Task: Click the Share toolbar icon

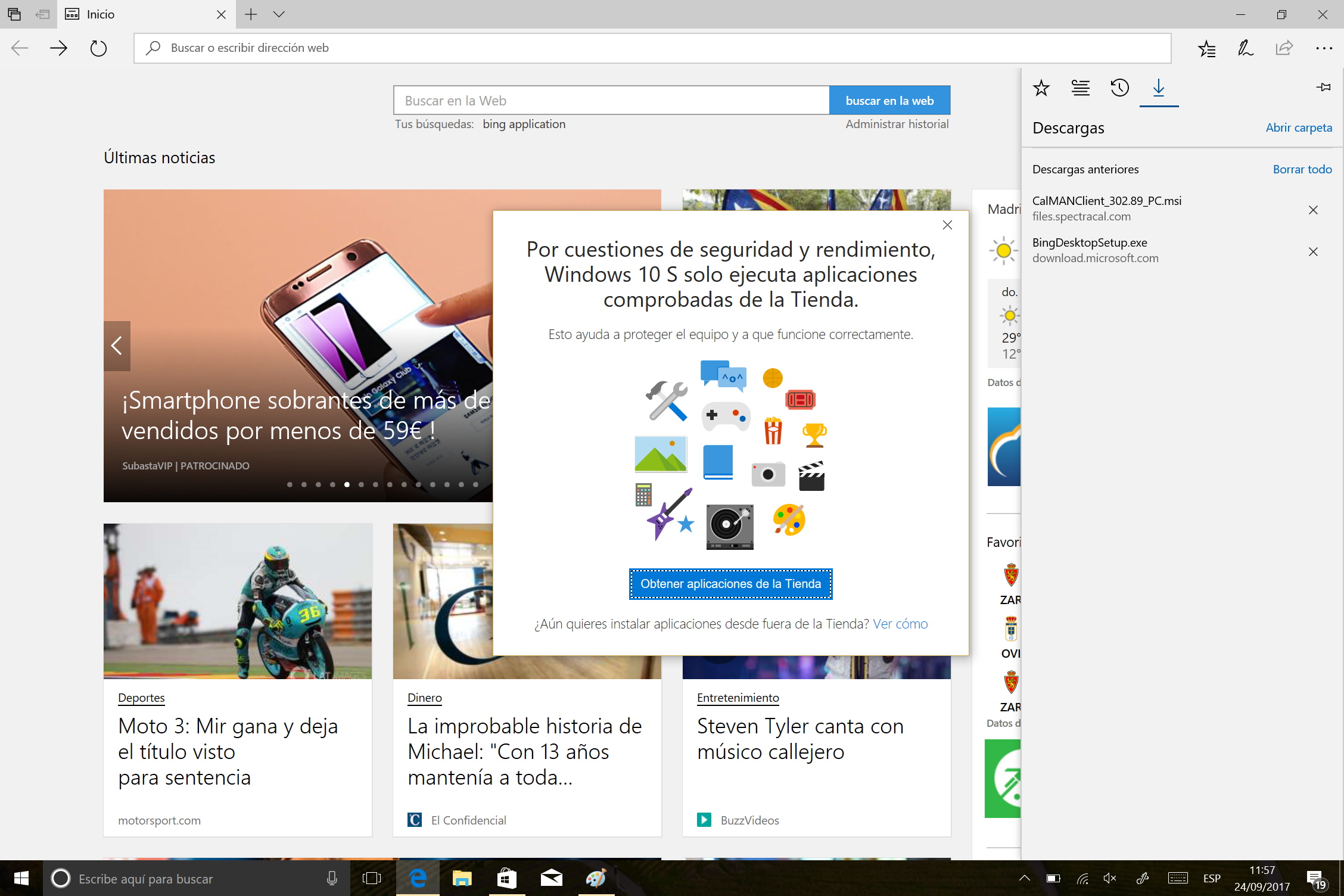Action: pyautogui.click(x=1284, y=48)
